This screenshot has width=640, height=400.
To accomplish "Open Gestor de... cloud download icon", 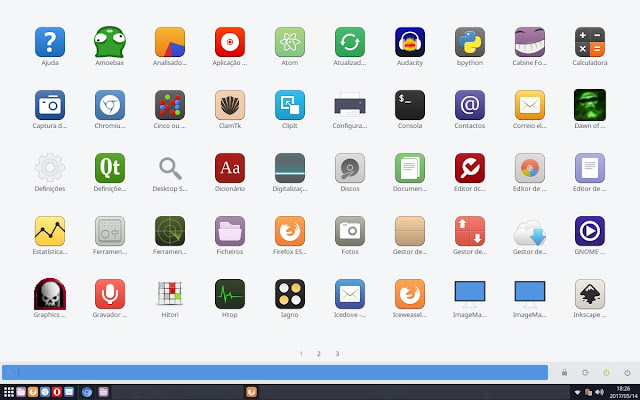I will click(x=530, y=232).
